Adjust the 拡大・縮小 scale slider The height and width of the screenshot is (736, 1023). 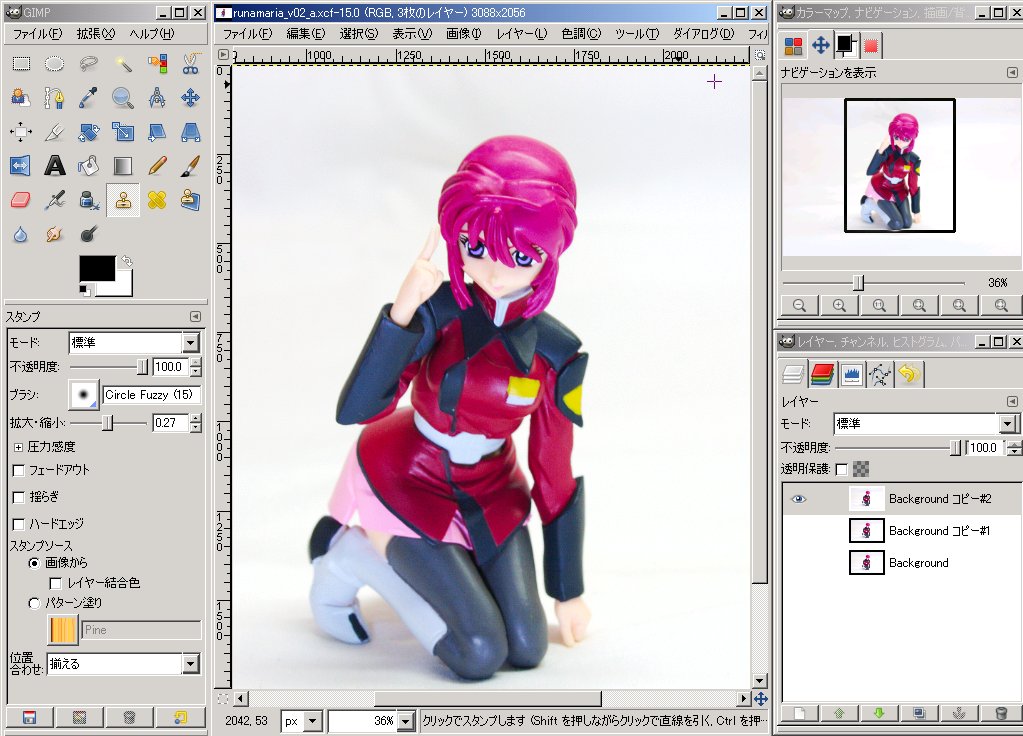pyautogui.click(x=109, y=423)
